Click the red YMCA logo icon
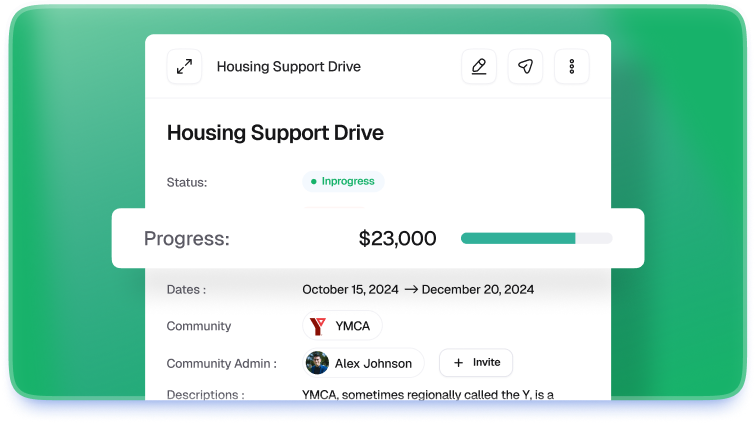Viewport: 756px width, 424px height. (318, 326)
